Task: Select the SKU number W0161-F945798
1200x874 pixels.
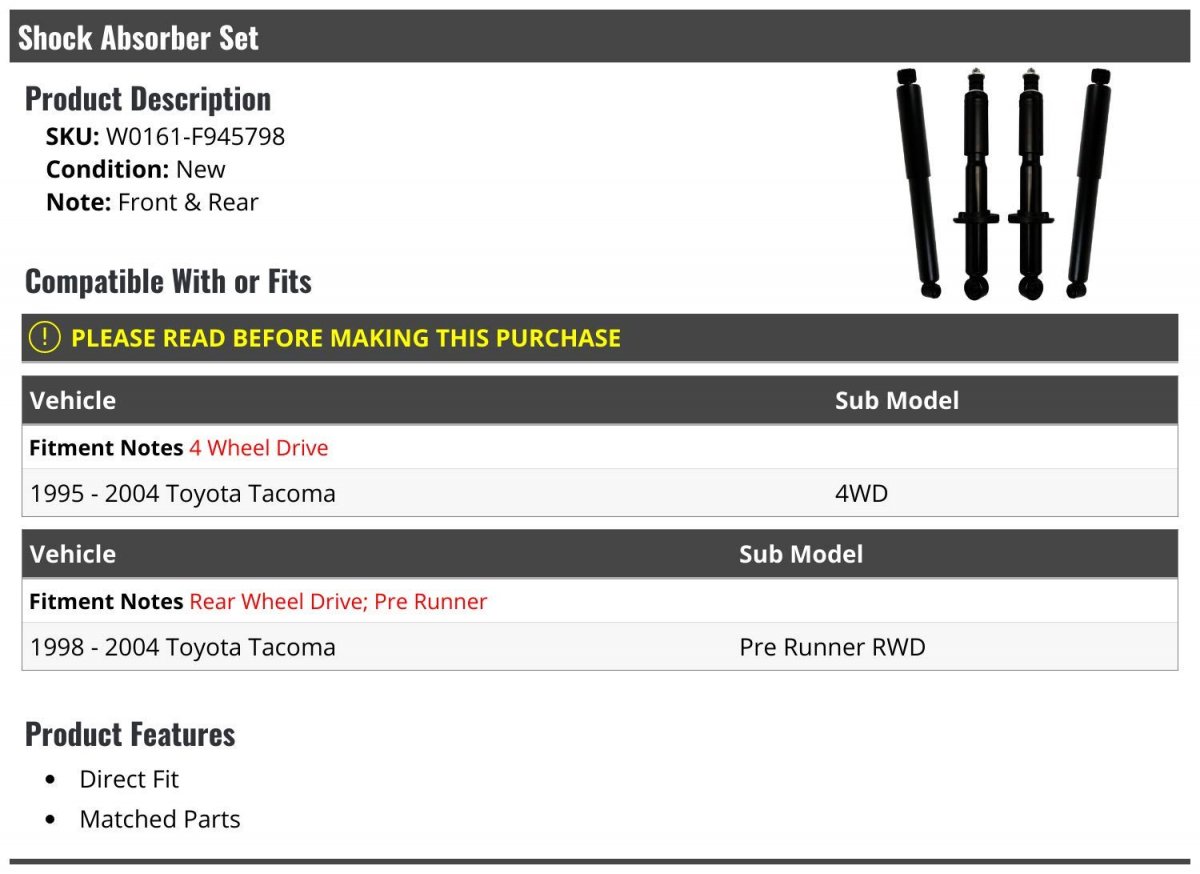Action: [195, 136]
